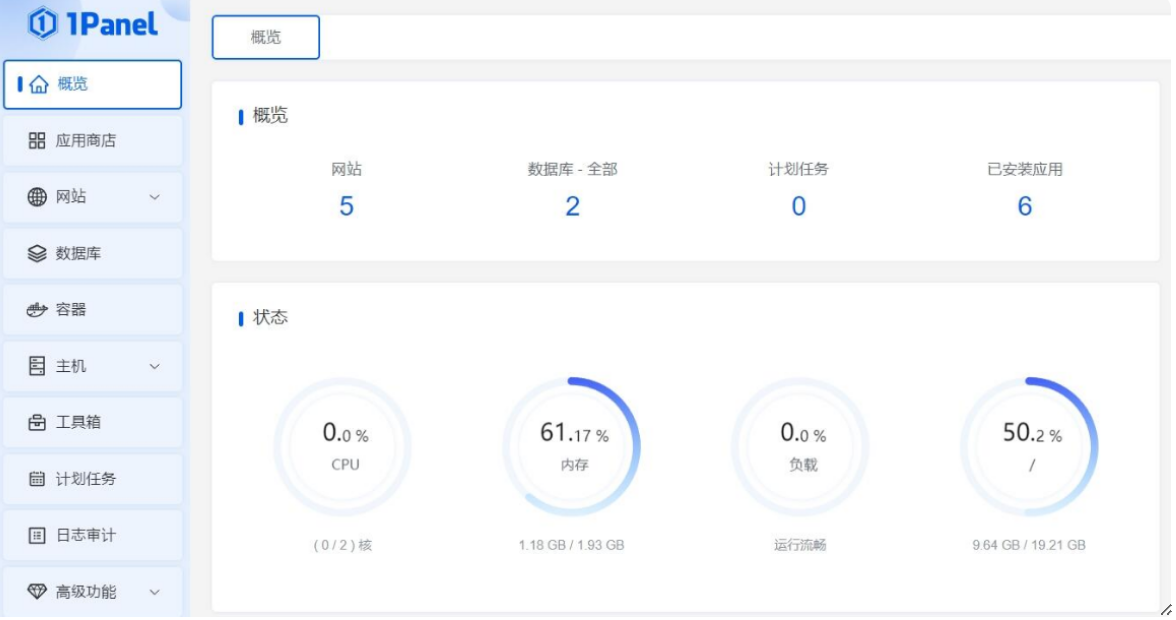This screenshot has width=1176, height=620.
Task: Click the 工具箱 toolbox icon
Action: [37, 423]
